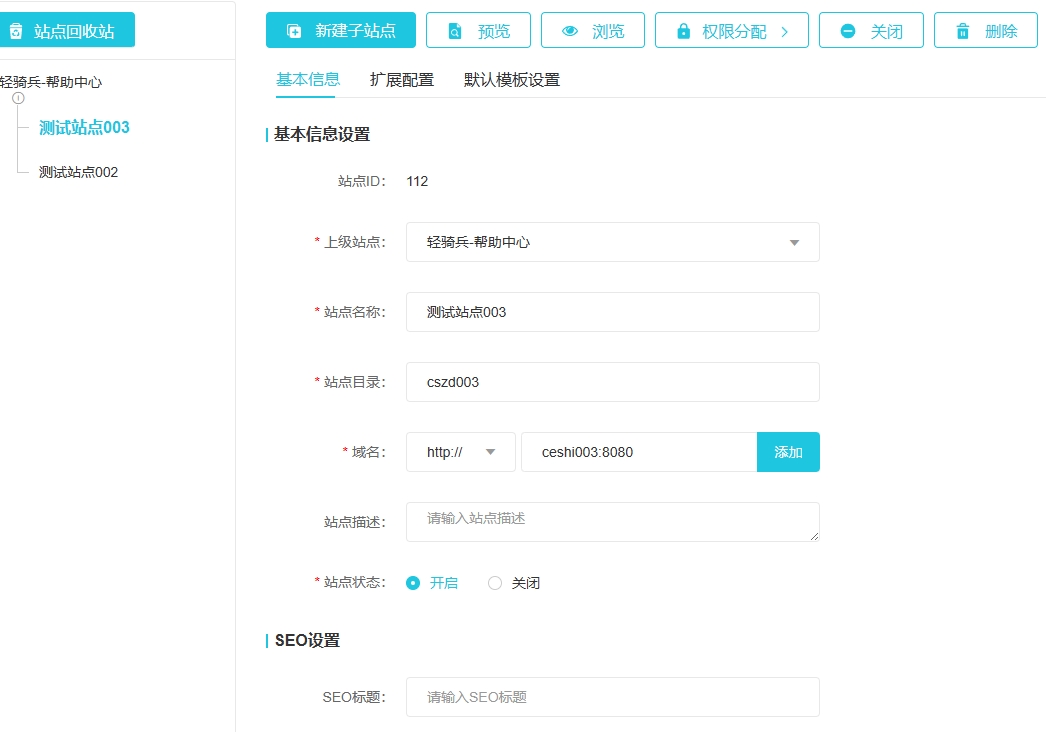Click the 预览 document search icon

click(x=455, y=31)
